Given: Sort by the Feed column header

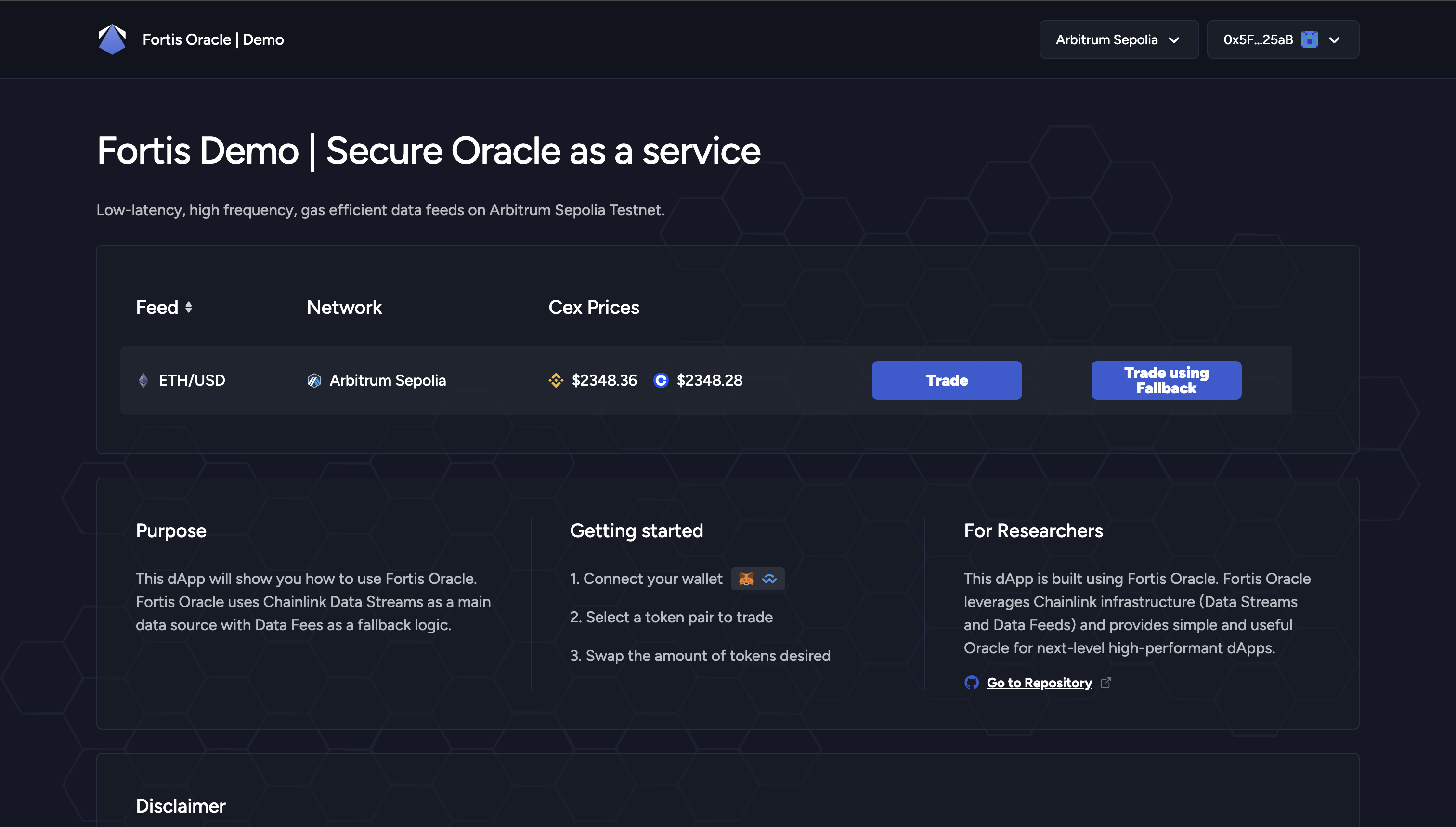Looking at the screenshot, I should click(x=157, y=307).
